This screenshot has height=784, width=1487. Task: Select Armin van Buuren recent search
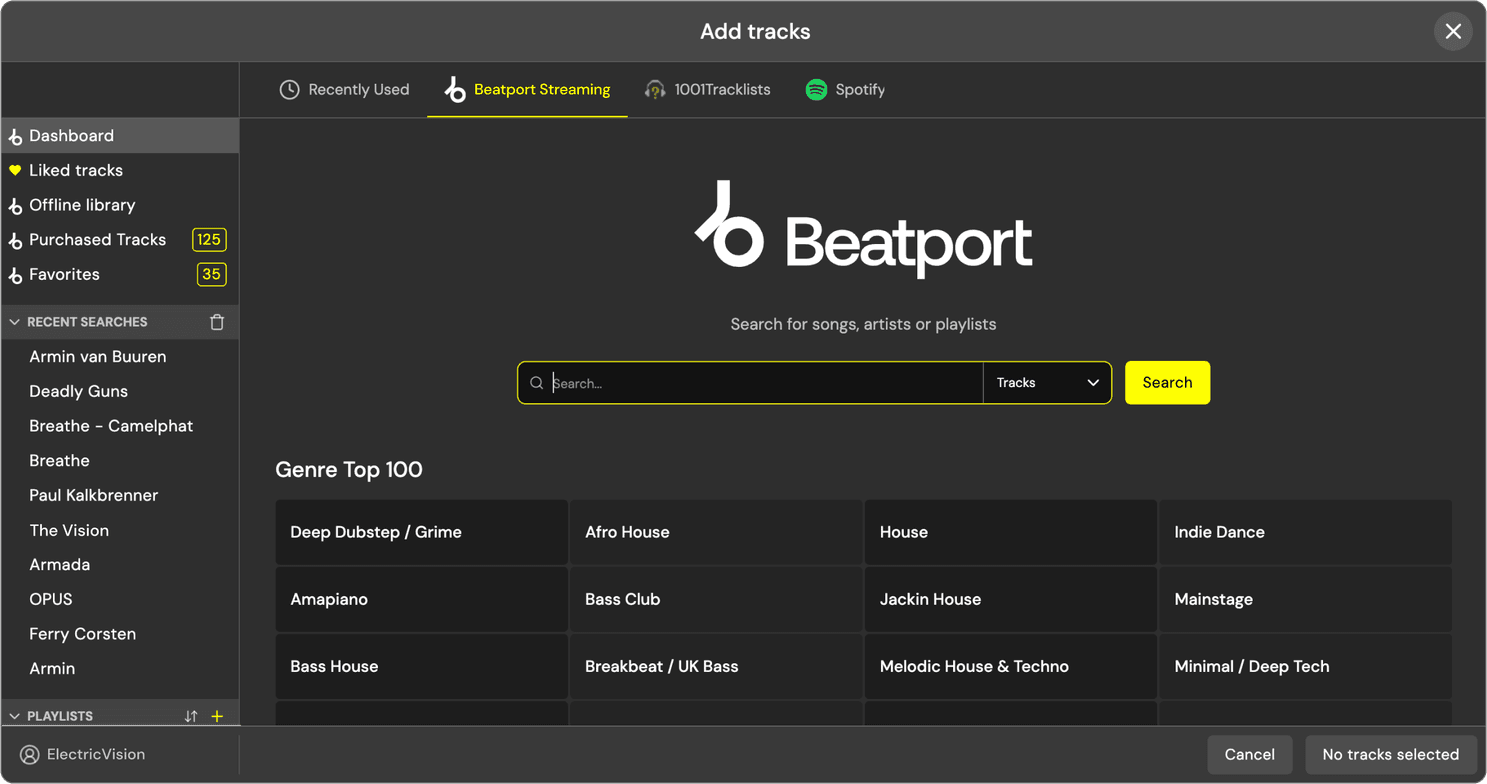(97, 356)
